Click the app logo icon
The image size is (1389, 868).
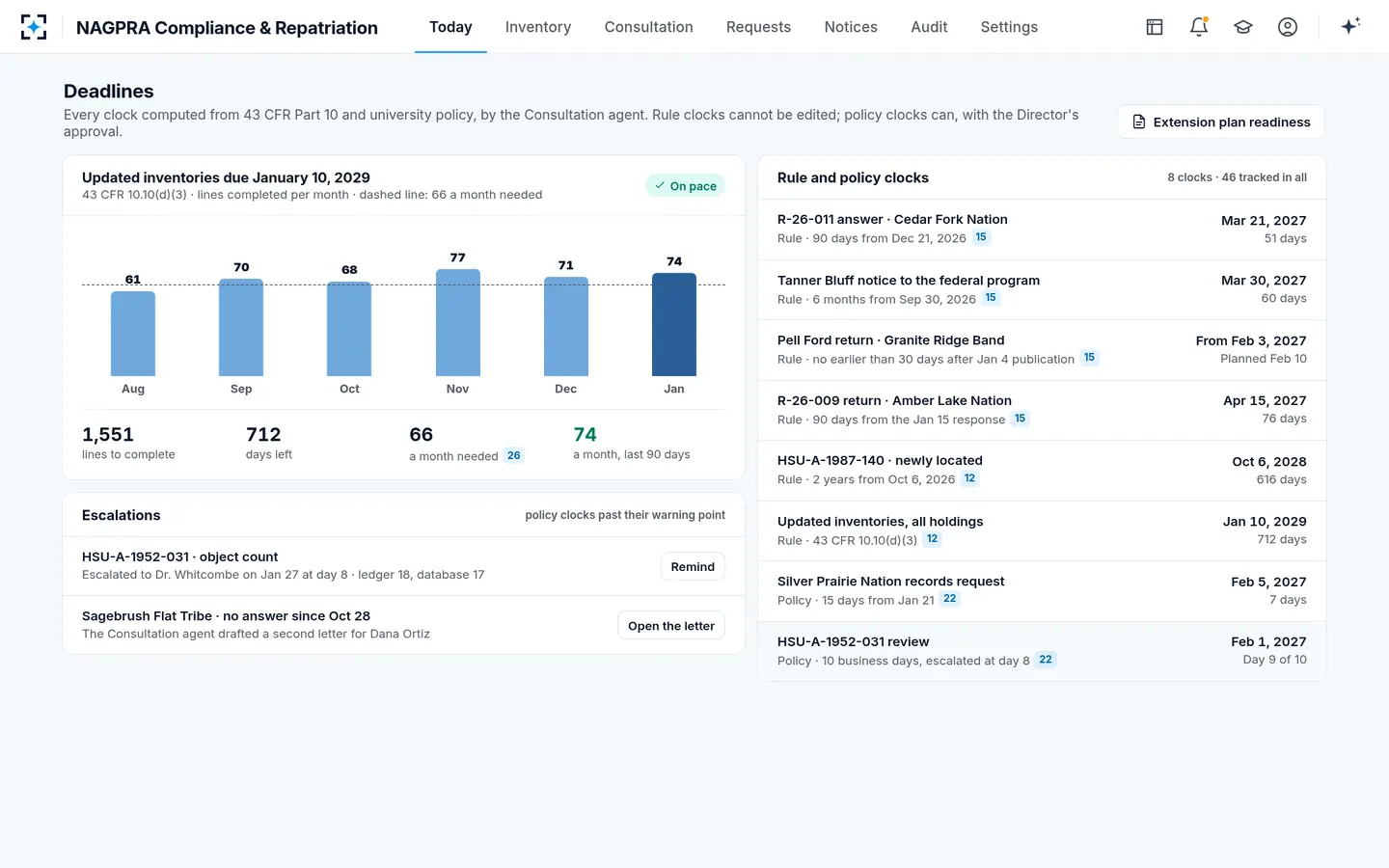(x=34, y=27)
